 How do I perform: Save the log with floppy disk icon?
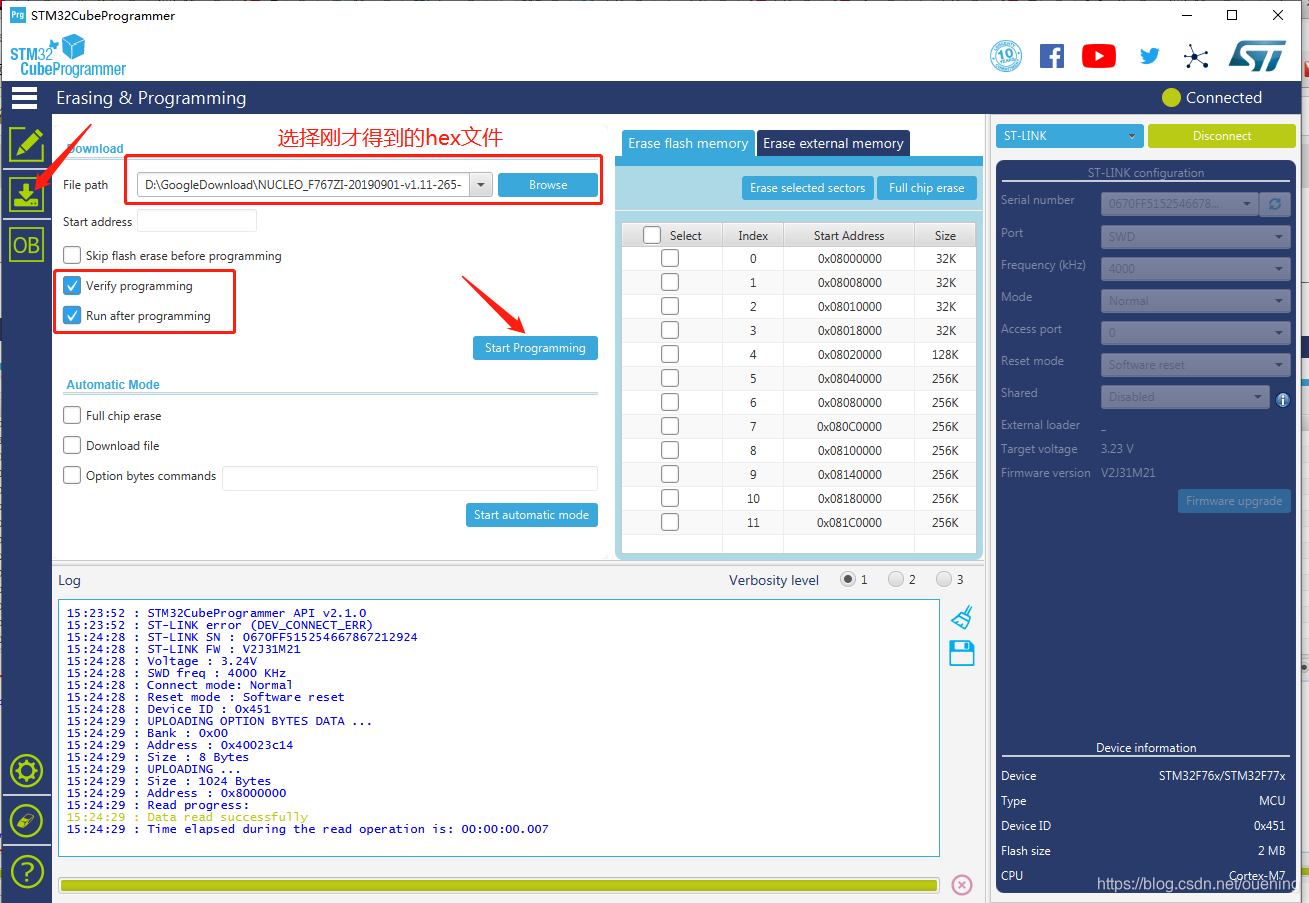pyautogui.click(x=961, y=654)
